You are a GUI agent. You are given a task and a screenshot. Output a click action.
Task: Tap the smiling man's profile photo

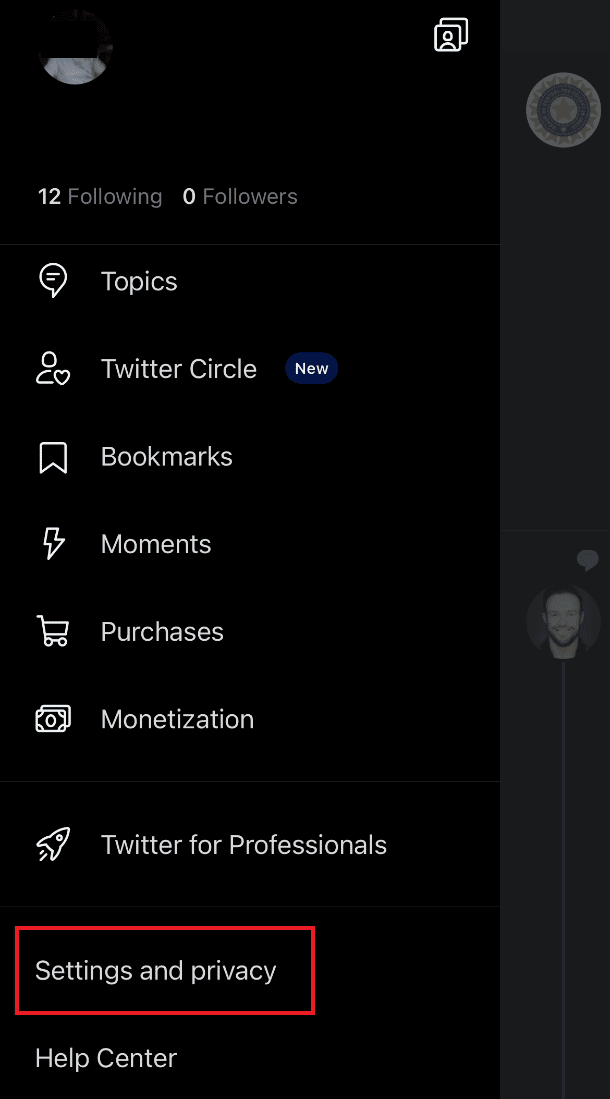click(x=563, y=622)
